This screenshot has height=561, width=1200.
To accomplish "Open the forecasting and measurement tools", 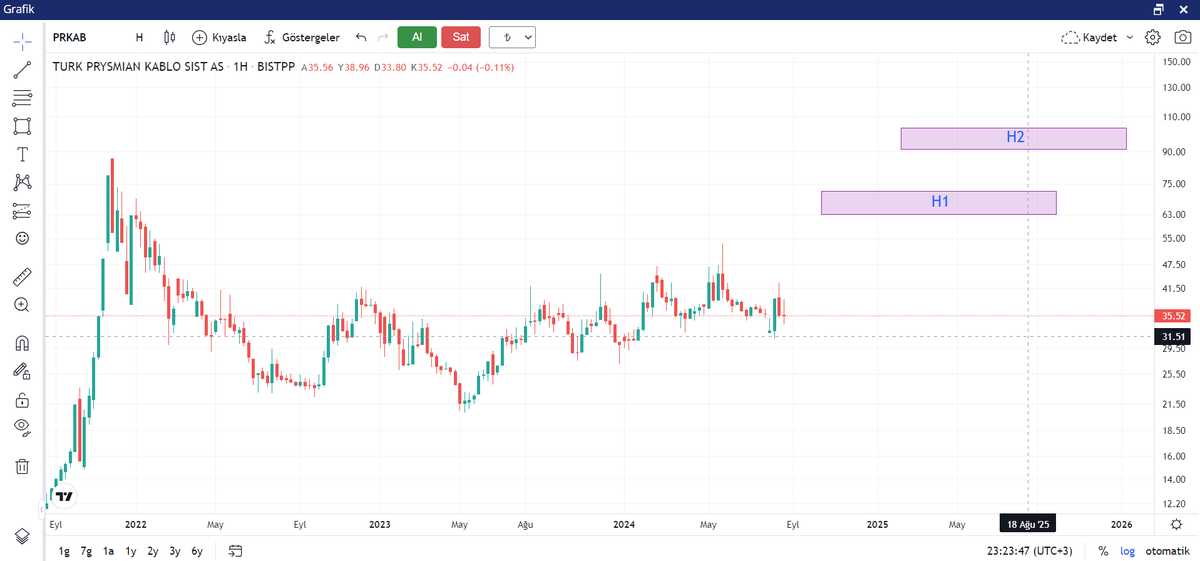I will click(x=22, y=211).
